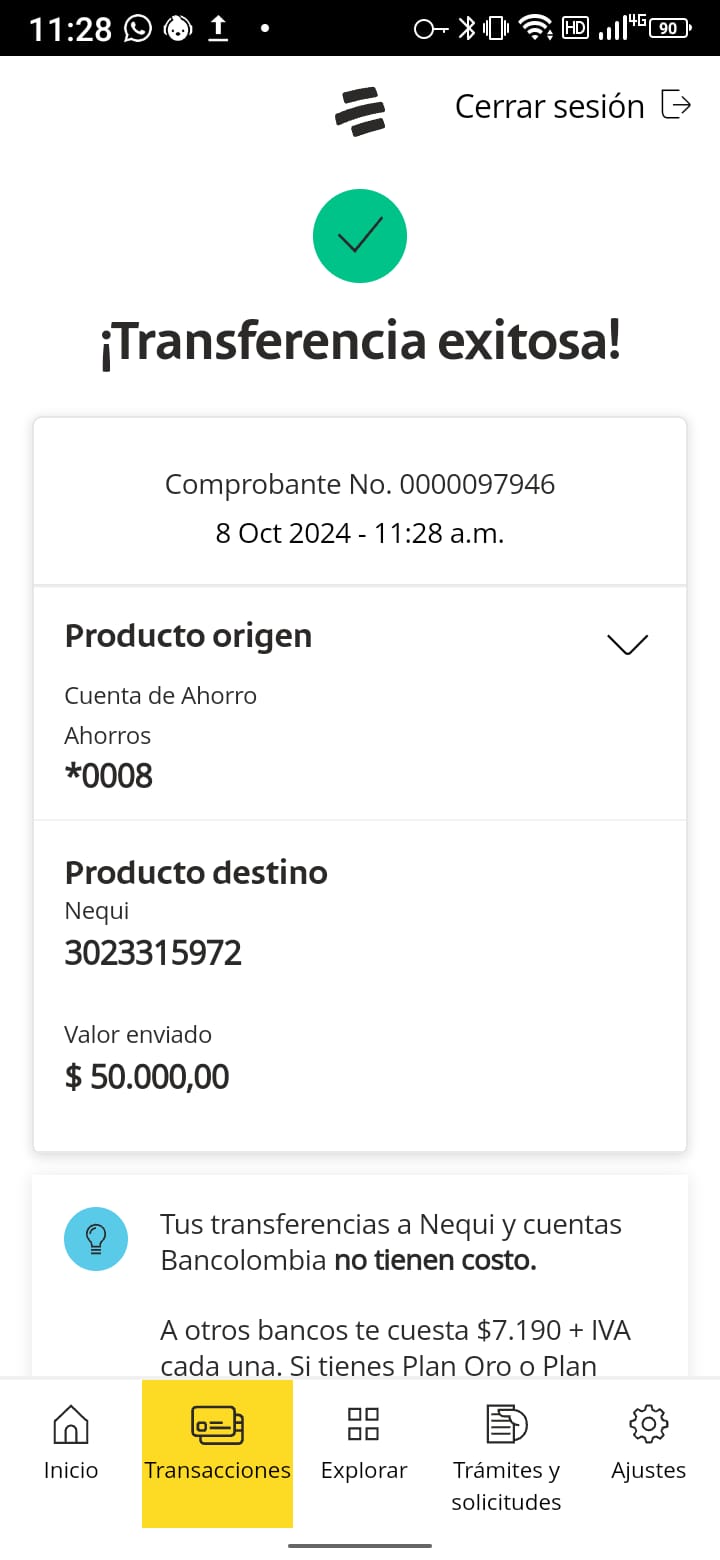
Task: Tap the Comprobante No. 0000097946 text
Action: [x=360, y=485]
